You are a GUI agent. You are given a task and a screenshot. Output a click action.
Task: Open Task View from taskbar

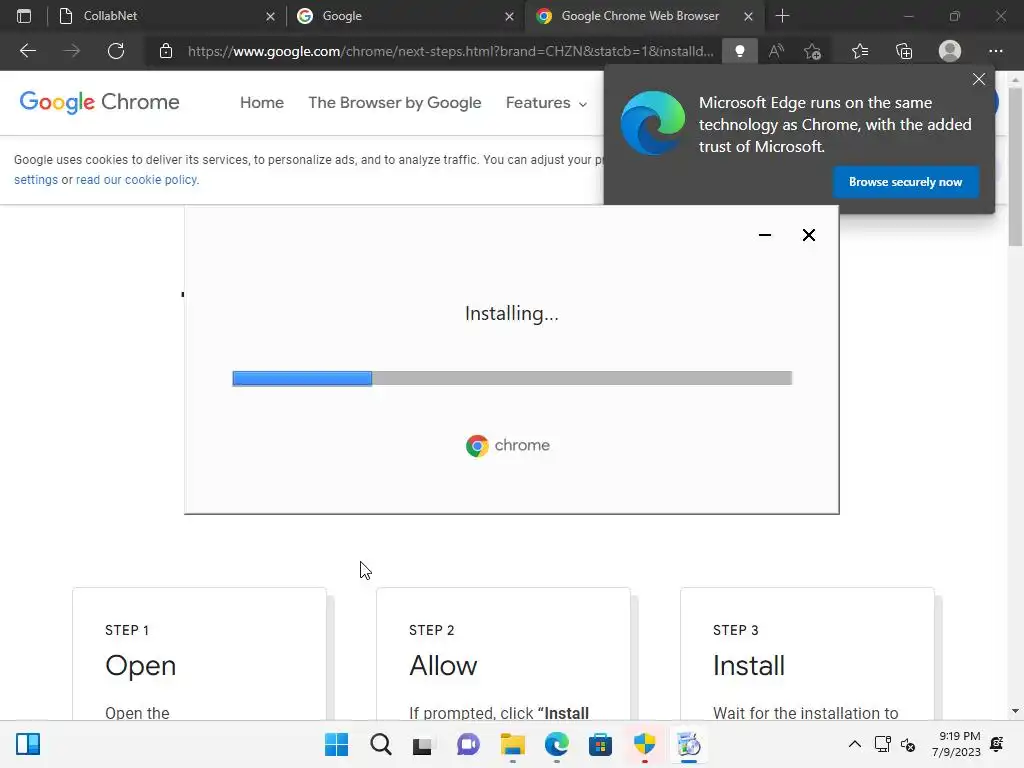423,744
